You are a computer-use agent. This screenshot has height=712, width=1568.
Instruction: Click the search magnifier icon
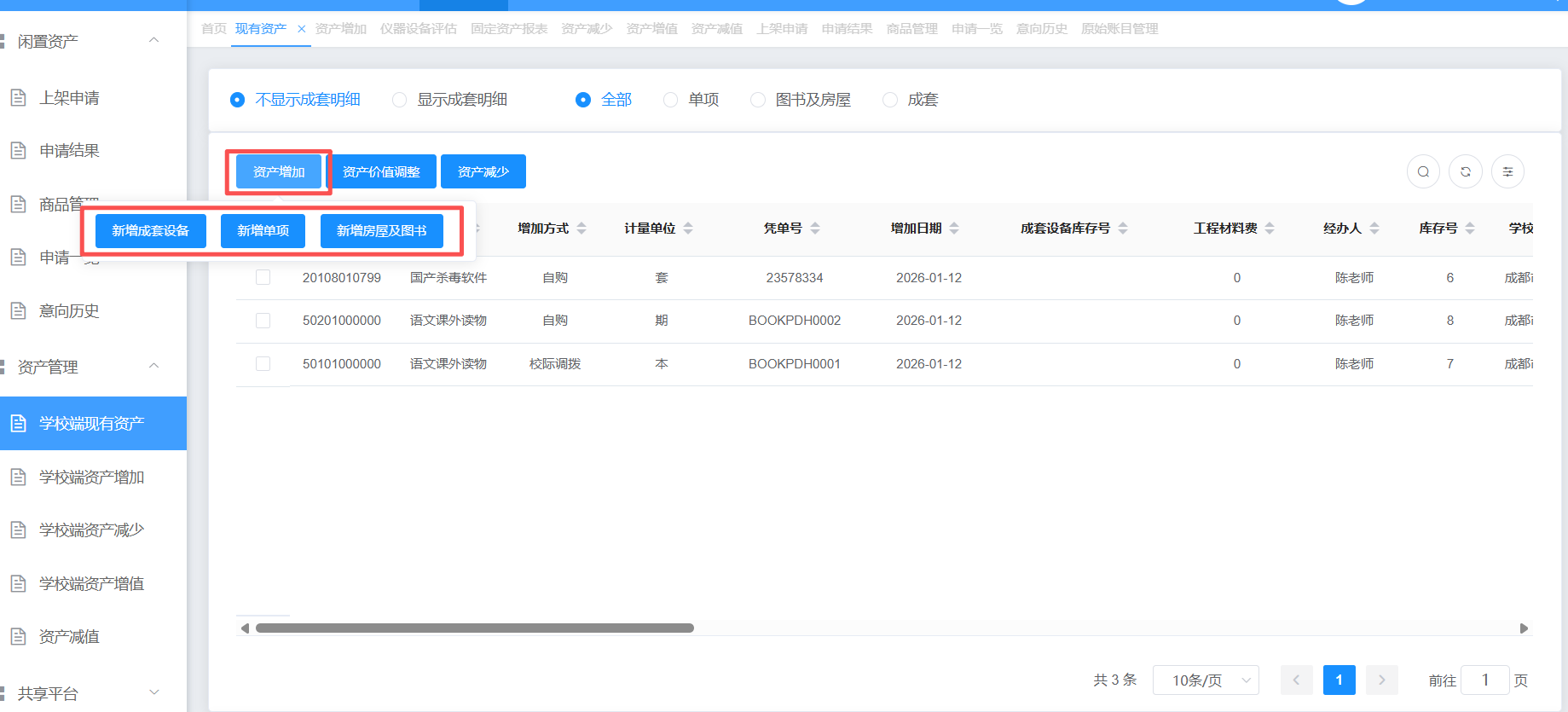pos(1423,171)
